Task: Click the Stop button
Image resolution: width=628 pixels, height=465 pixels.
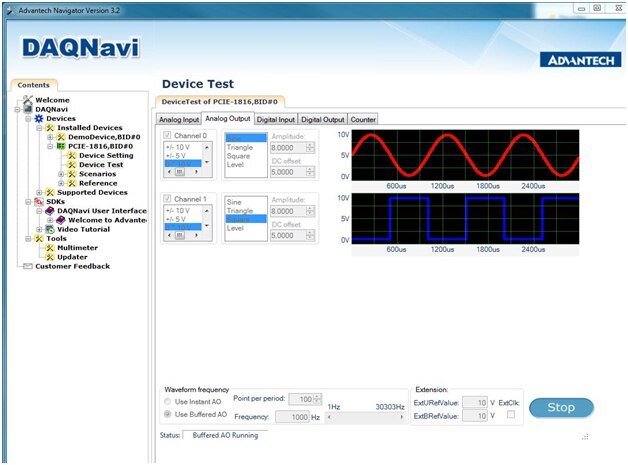Action: pos(561,407)
